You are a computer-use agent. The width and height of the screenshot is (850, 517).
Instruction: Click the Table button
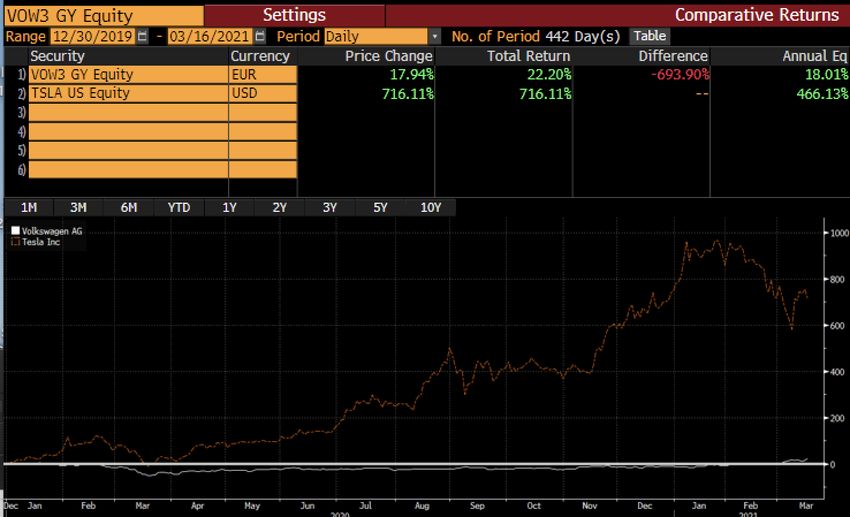(649, 36)
